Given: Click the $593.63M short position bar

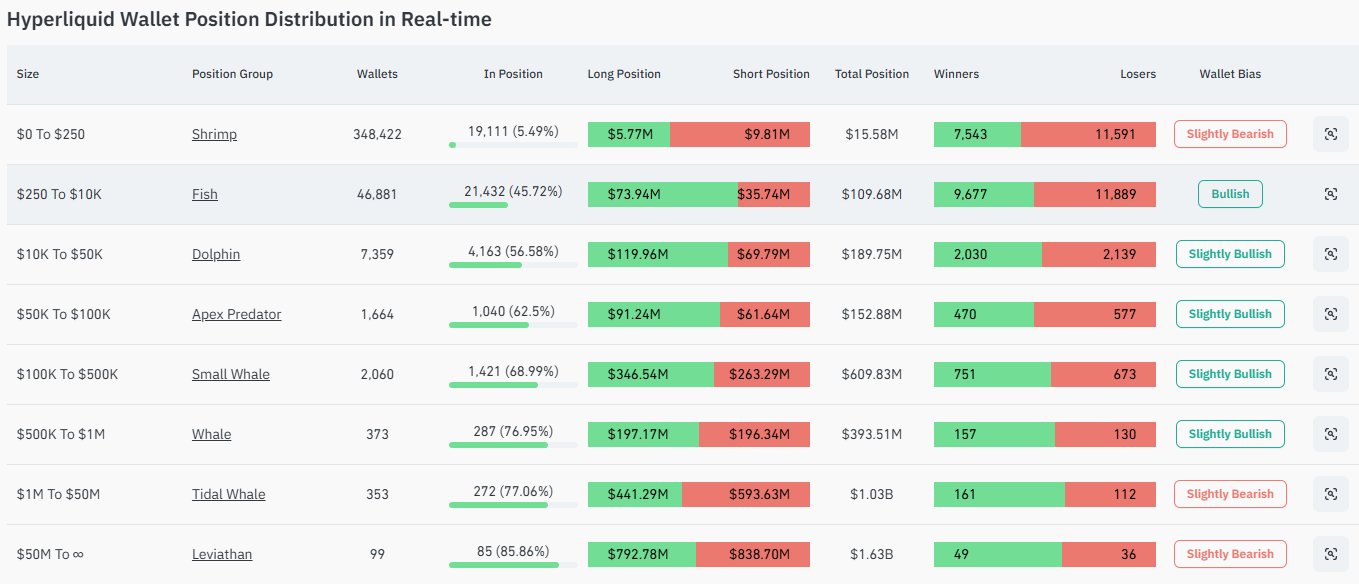Looking at the screenshot, I should (745, 494).
